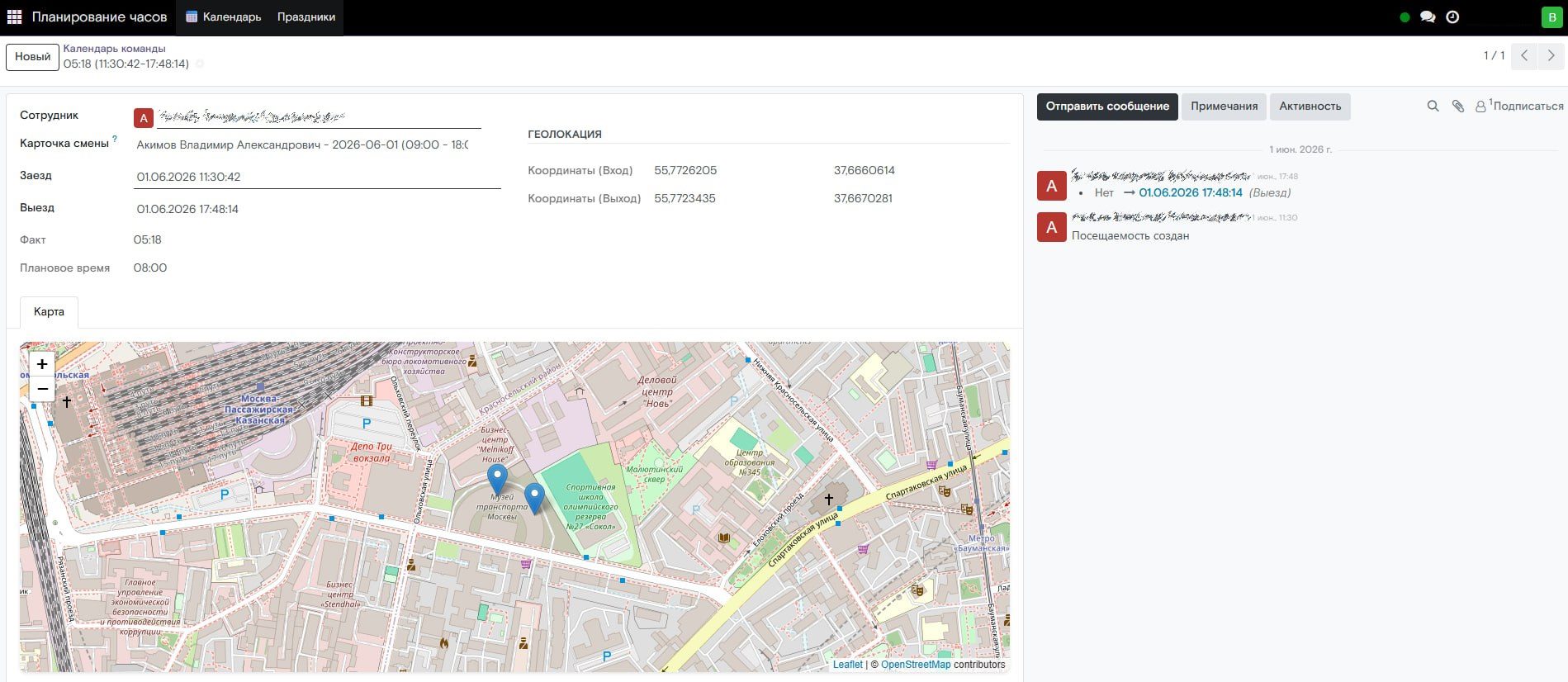Click the map pin beside Спортивная школа label
Screen dimensions: 1568x682
coord(535,499)
